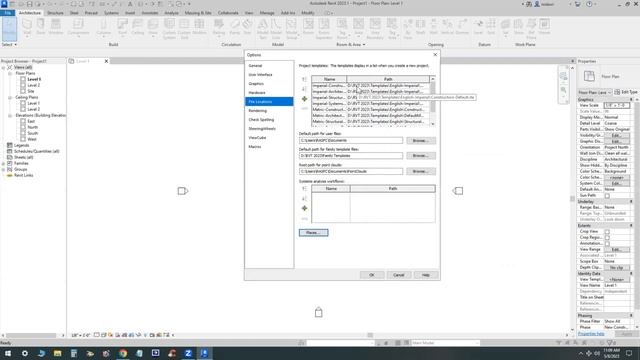
Task: Toggle the Crop View checkbox
Action: pos(607,231)
